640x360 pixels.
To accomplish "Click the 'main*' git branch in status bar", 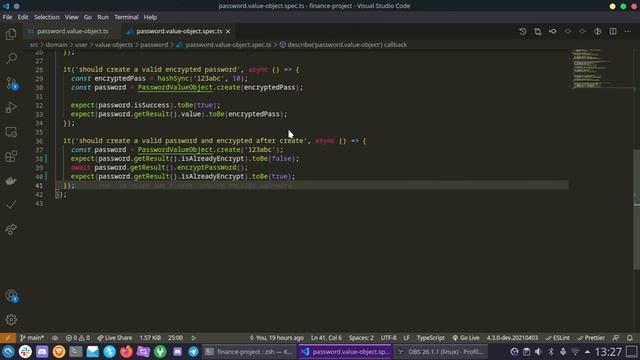I will click(x=32, y=338).
